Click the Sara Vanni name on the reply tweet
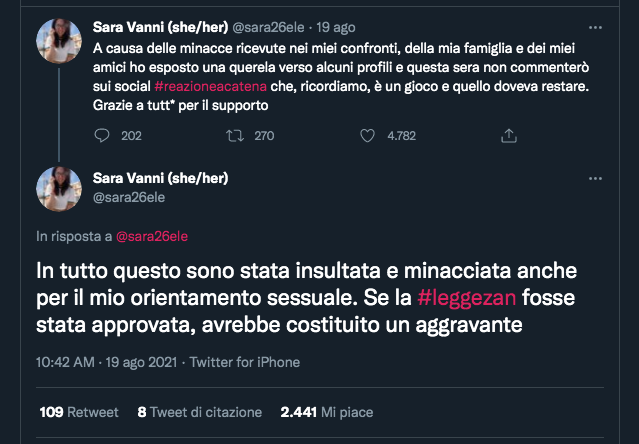This screenshot has width=639, height=444. [x=160, y=178]
